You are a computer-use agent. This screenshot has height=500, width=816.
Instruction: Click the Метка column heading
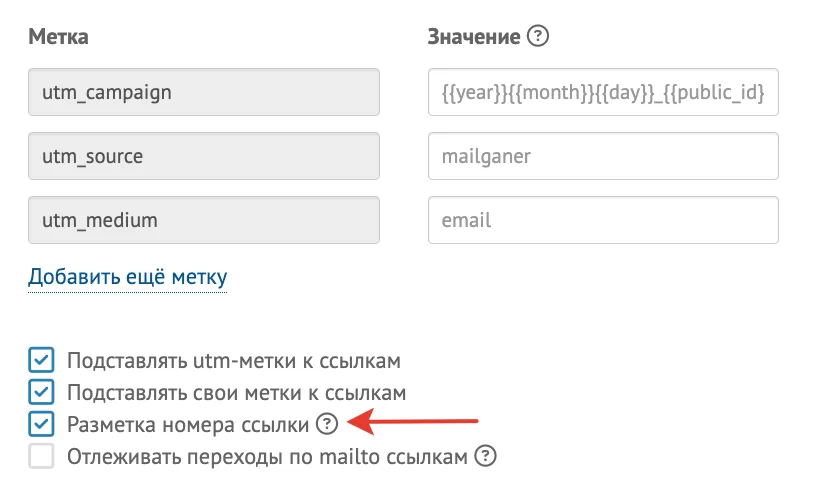[x=58, y=36]
